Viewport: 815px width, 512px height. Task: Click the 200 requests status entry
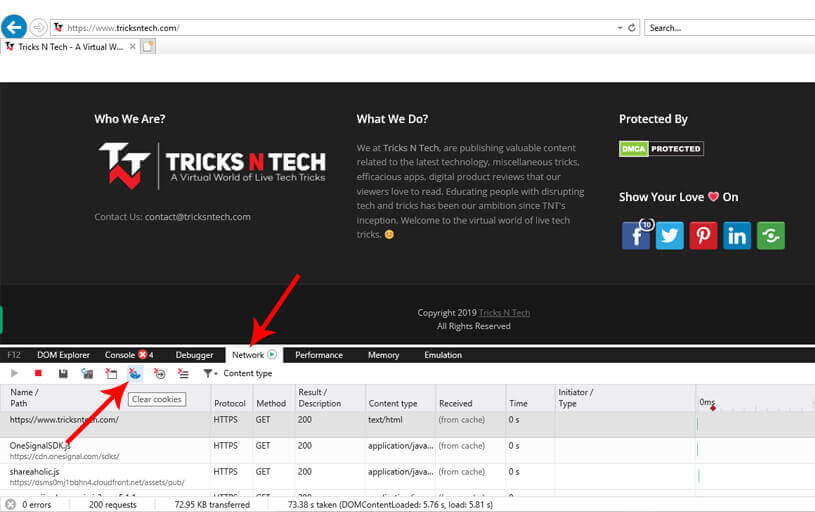[x=112, y=504]
